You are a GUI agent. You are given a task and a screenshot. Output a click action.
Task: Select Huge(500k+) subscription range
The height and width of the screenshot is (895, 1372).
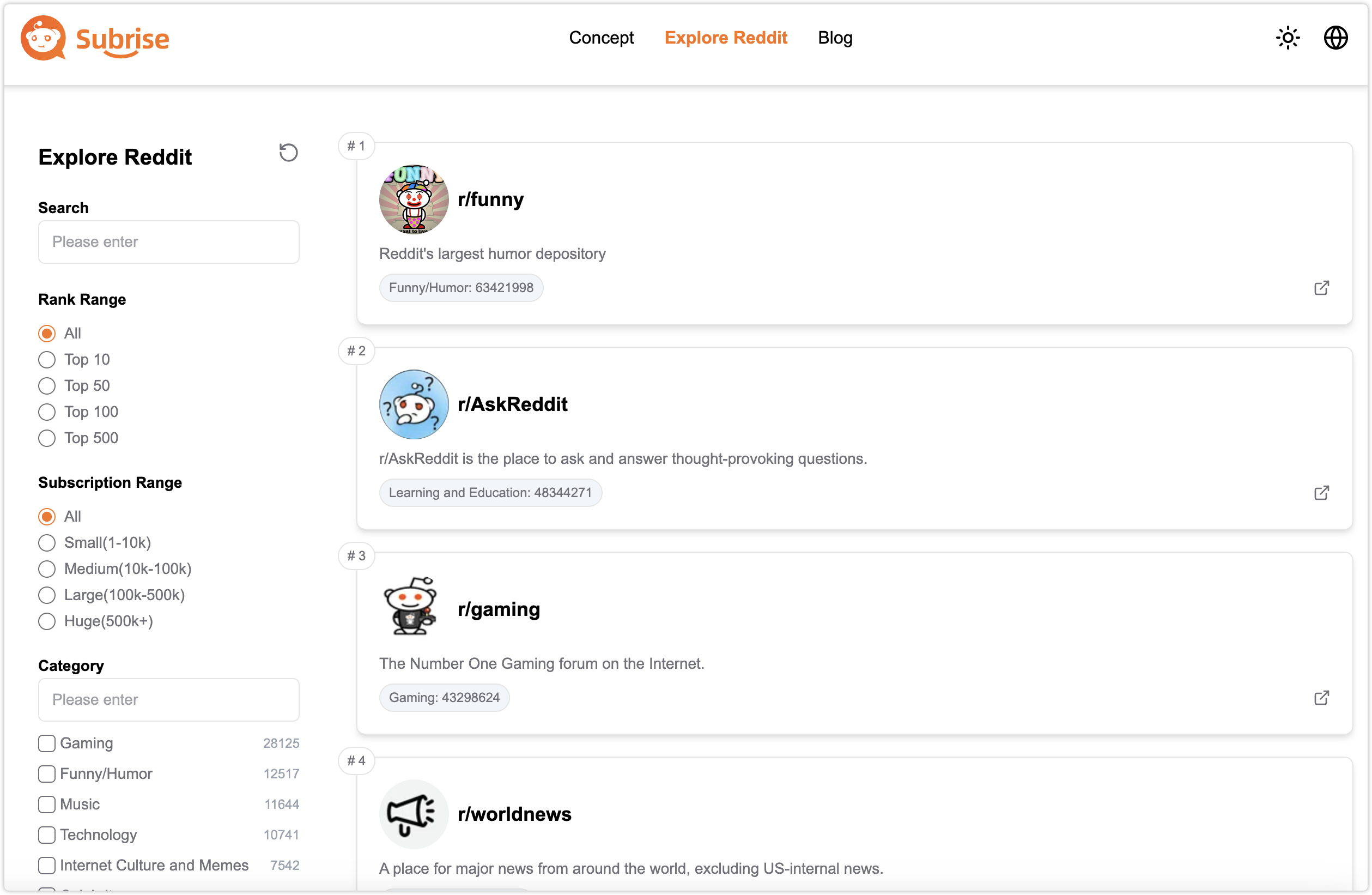pyautogui.click(x=47, y=621)
